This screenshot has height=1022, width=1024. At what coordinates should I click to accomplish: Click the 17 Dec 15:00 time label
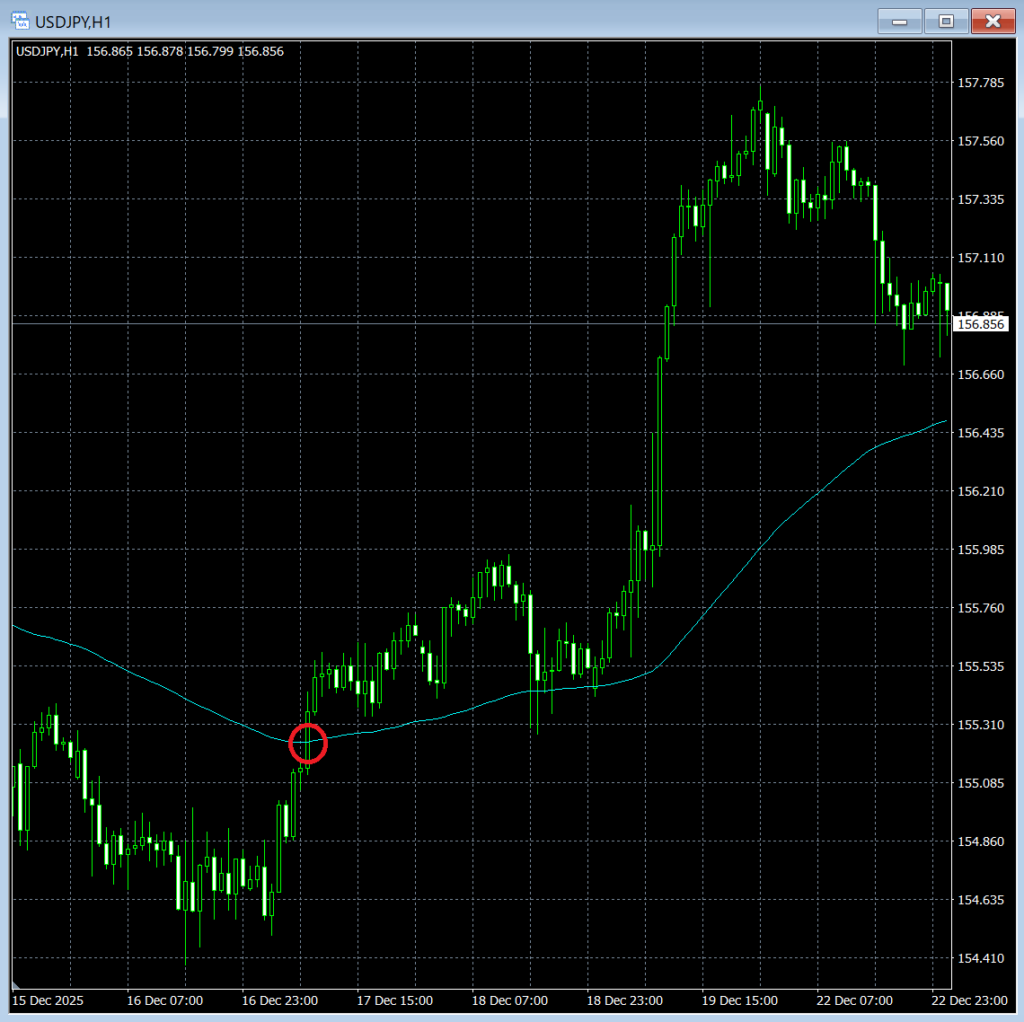pyautogui.click(x=394, y=1000)
